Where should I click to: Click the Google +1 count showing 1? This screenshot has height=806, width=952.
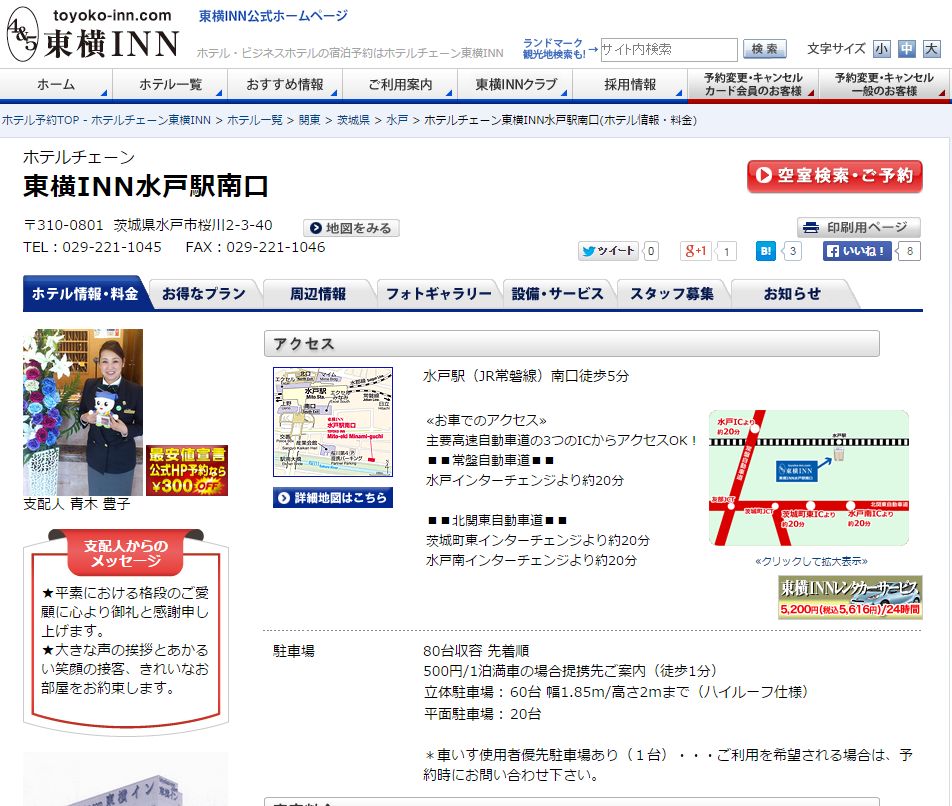click(726, 251)
